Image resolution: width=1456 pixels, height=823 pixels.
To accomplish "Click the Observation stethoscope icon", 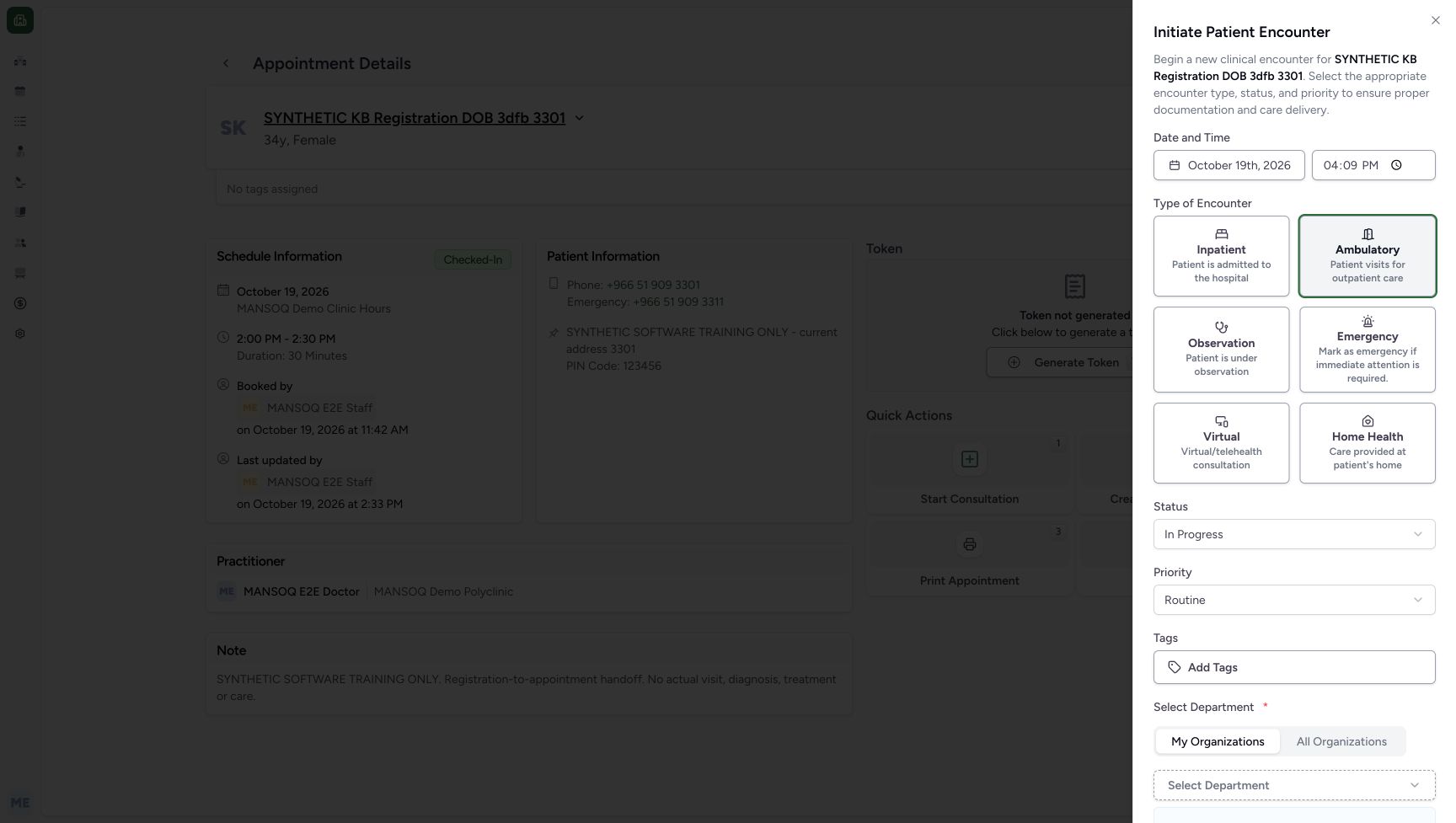I will (x=1222, y=327).
